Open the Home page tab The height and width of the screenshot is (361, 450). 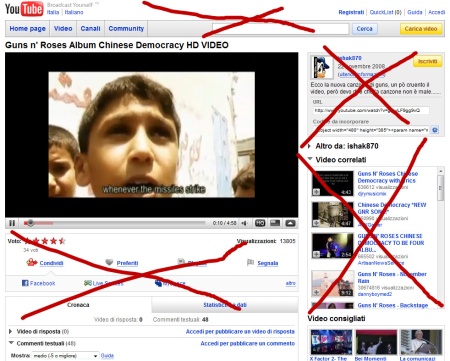pyautogui.click(x=27, y=29)
